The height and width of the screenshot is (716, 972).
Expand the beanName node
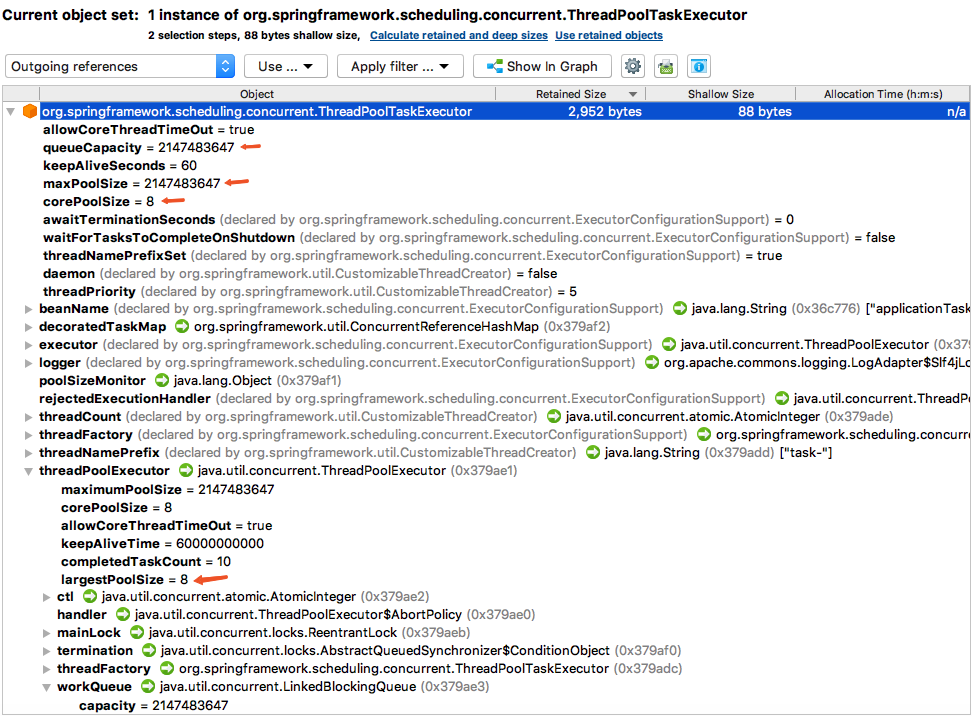28,309
